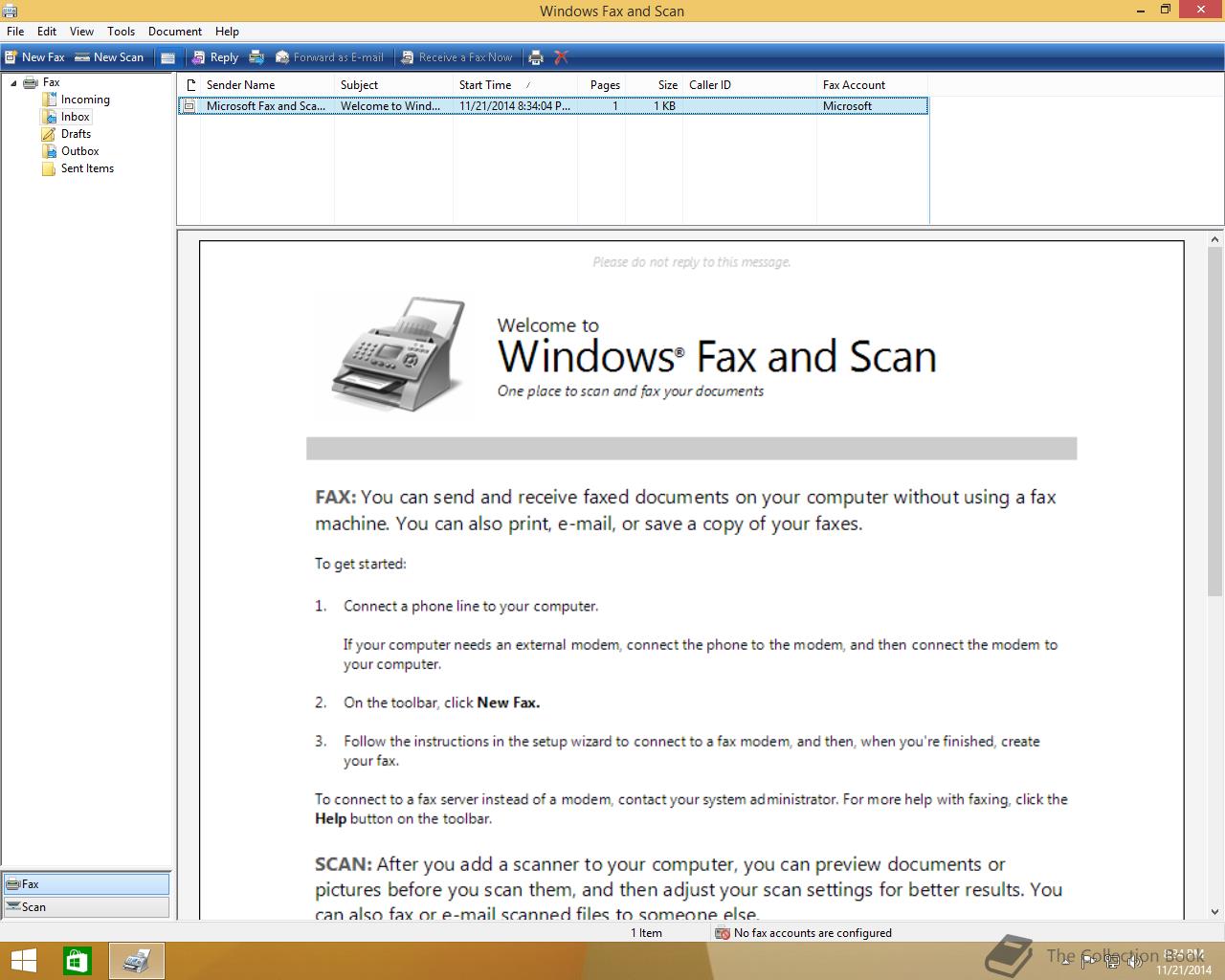Screen dimensions: 1225x980
Task: Click the Forward as Fax icon
Action: [x=256, y=57]
